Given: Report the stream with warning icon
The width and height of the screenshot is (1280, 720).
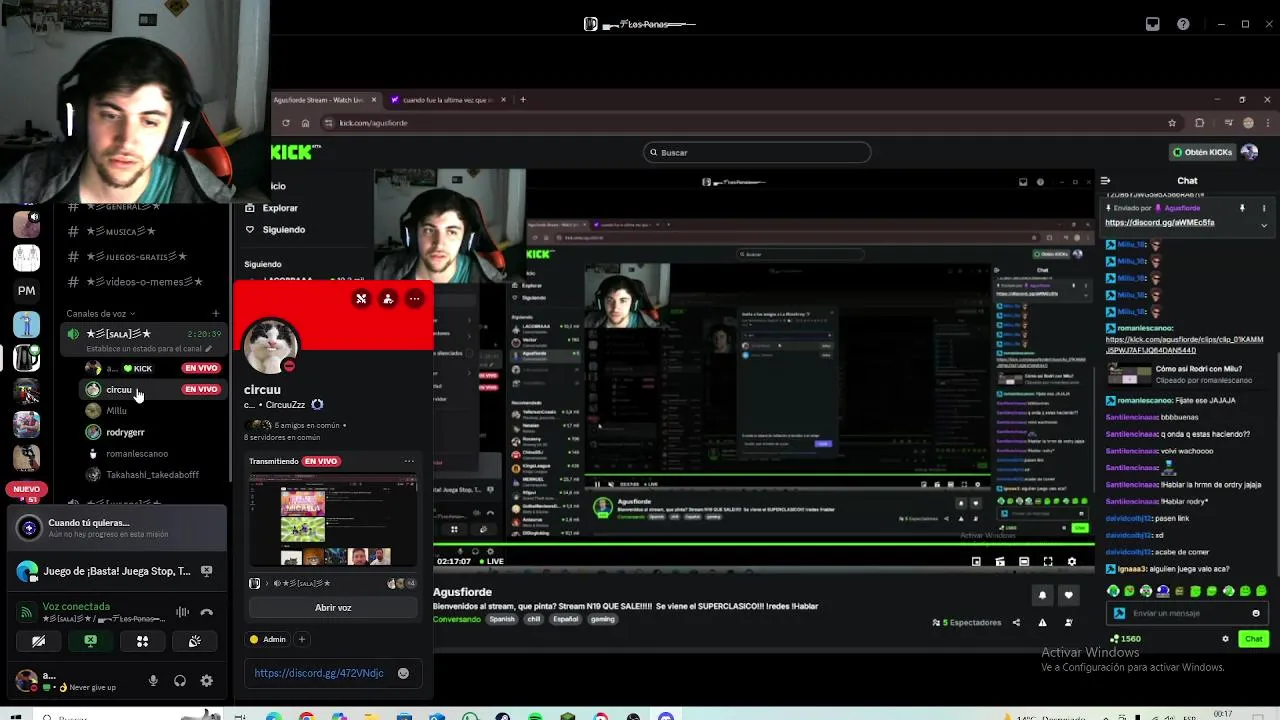Looking at the screenshot, I should tap(1042, 623).
